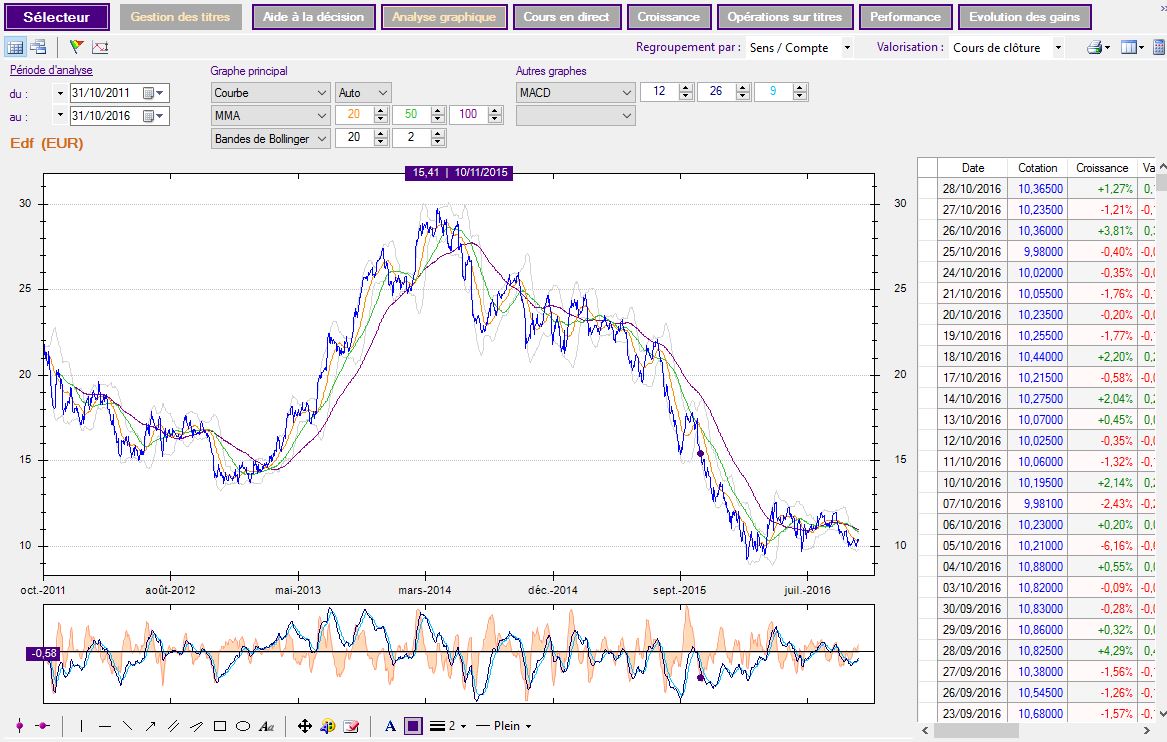Expand the MACD indicator dropdown

[575, 92]
